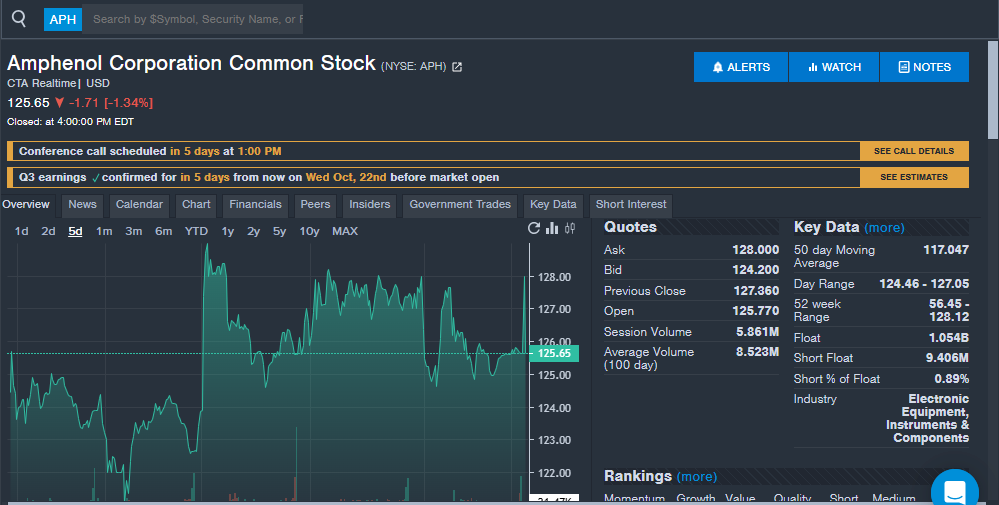The height and width of the screenshot is (505, 999).
Task: Click the APH symbol tag in the search bar
Action: [63, 19]
